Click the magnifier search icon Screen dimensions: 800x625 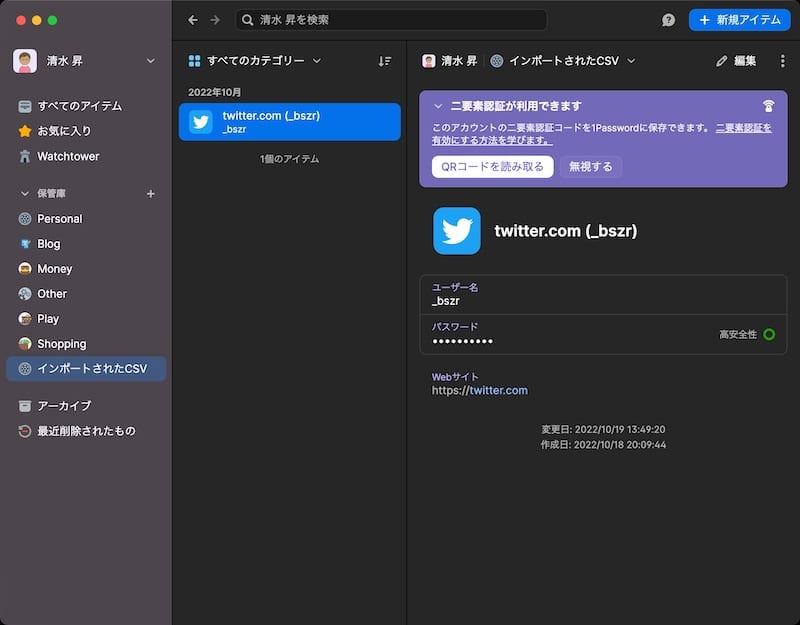coord(247,20)
